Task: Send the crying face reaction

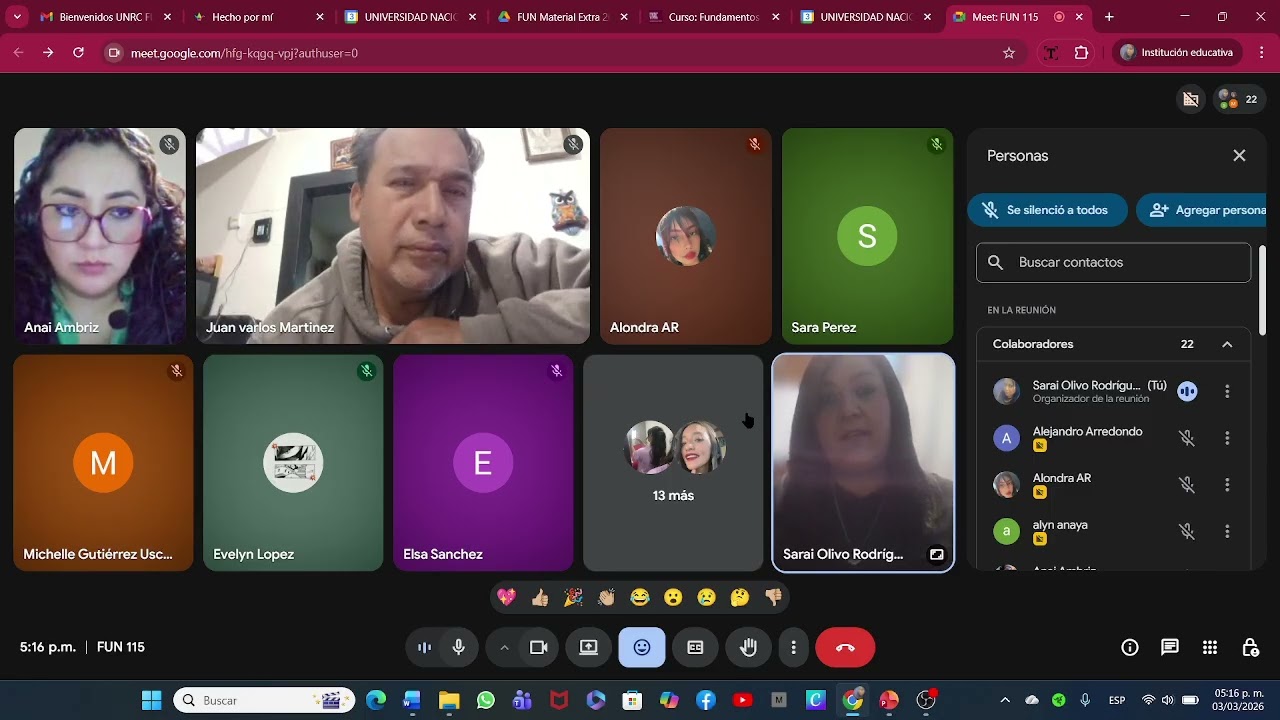Action: click(706, 597)
